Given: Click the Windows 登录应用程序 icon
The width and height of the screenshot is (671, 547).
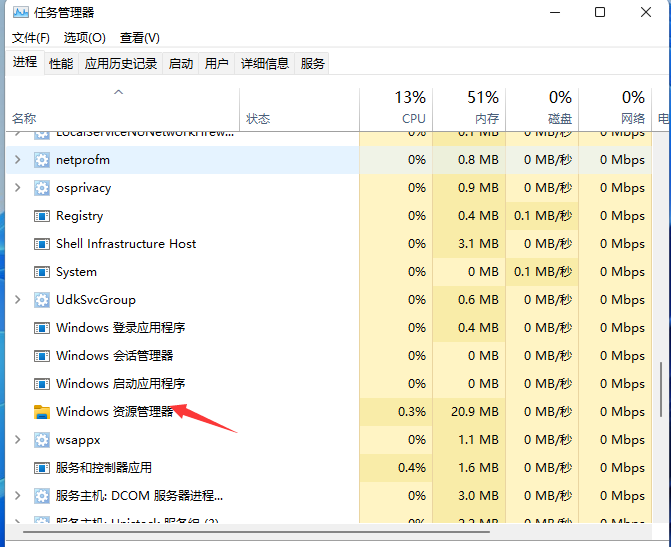Looking at the screenshot, I should pyautogui.click(x=42, y=328).
